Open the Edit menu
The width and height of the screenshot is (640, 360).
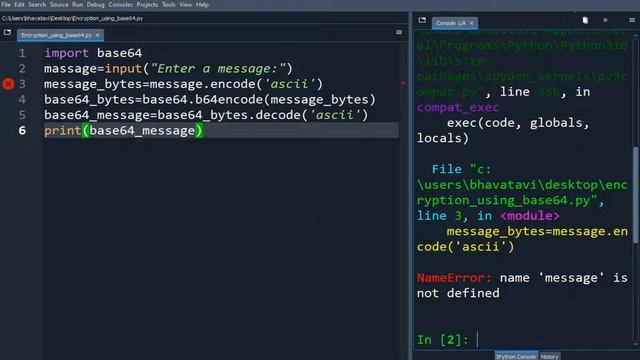click(19, 4)
